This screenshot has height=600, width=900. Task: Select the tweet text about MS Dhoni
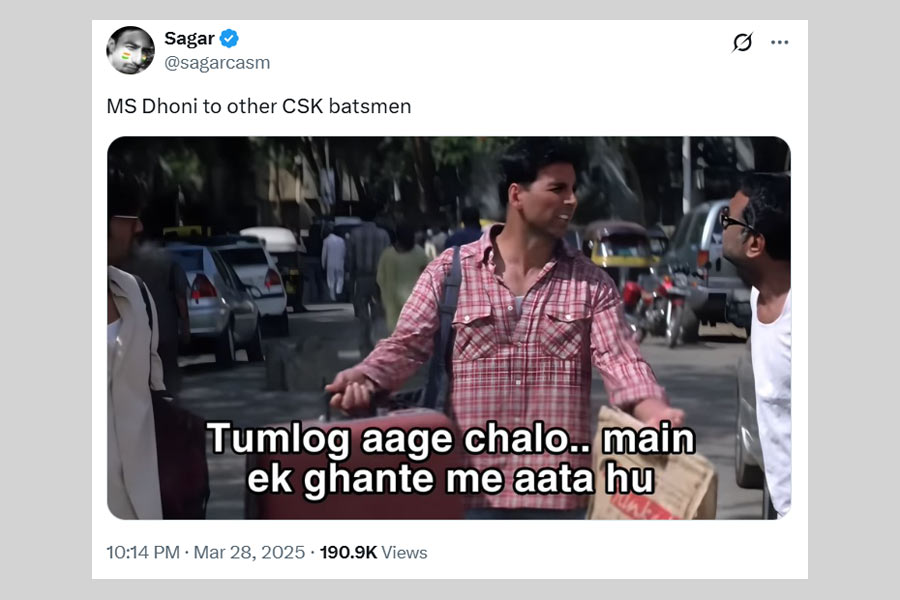coord(259,106)
